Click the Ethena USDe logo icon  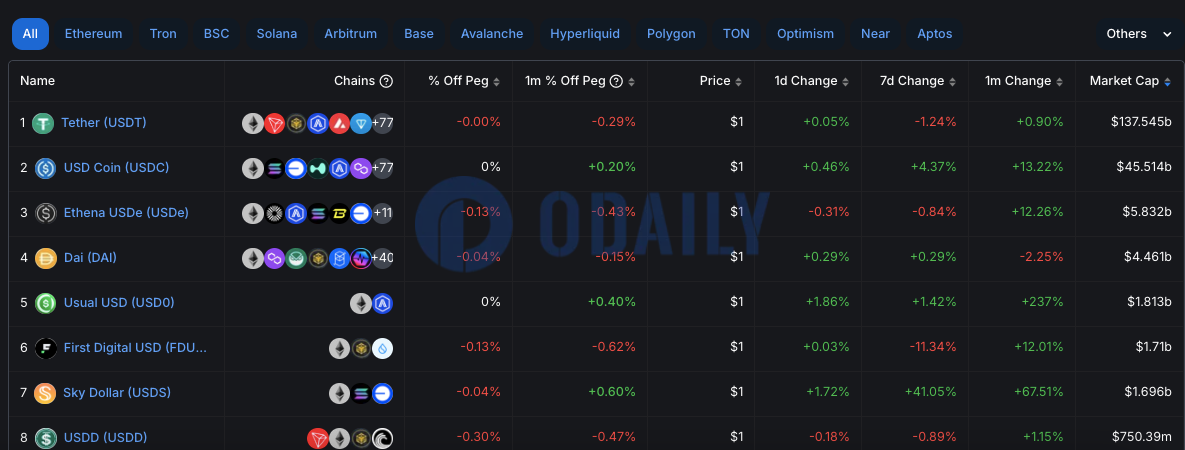46,213
